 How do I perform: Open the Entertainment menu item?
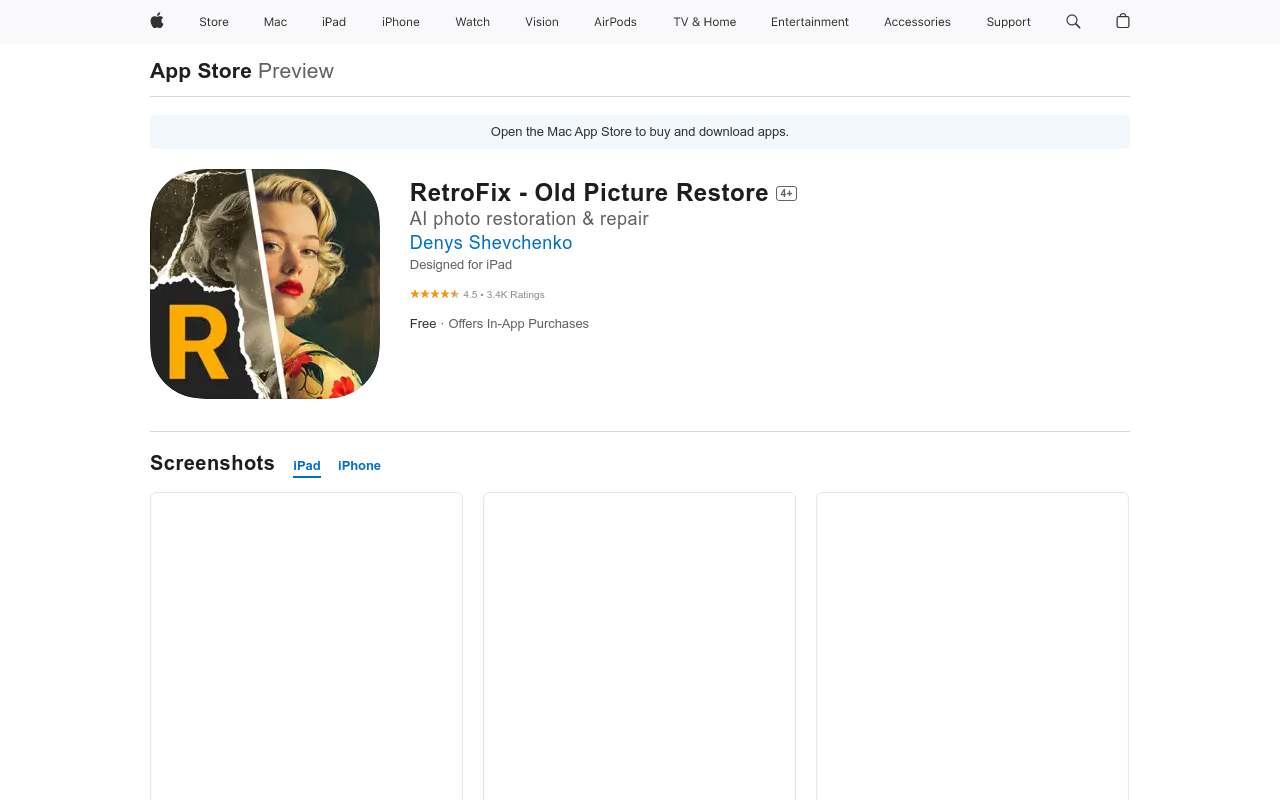[810, 22]
